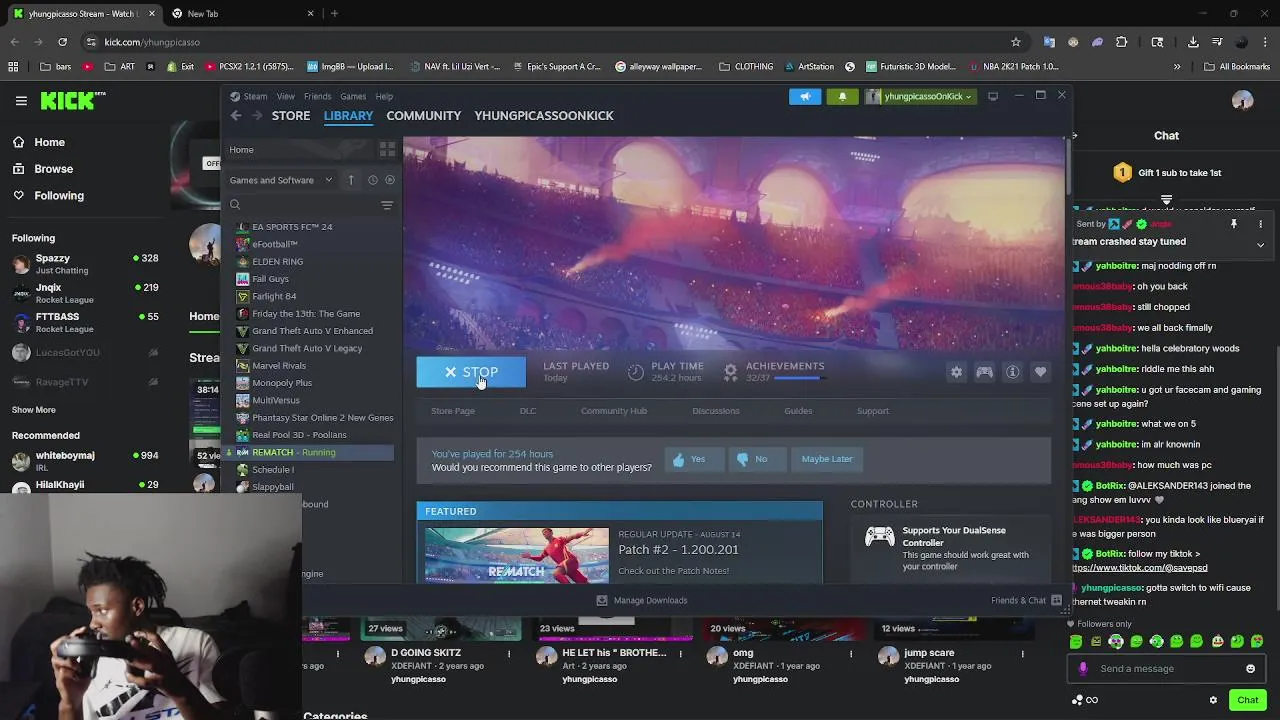Open the Friends menu in Steam
The height and width of the screenshot is (720, 1280).
click(x=317, y=96)
